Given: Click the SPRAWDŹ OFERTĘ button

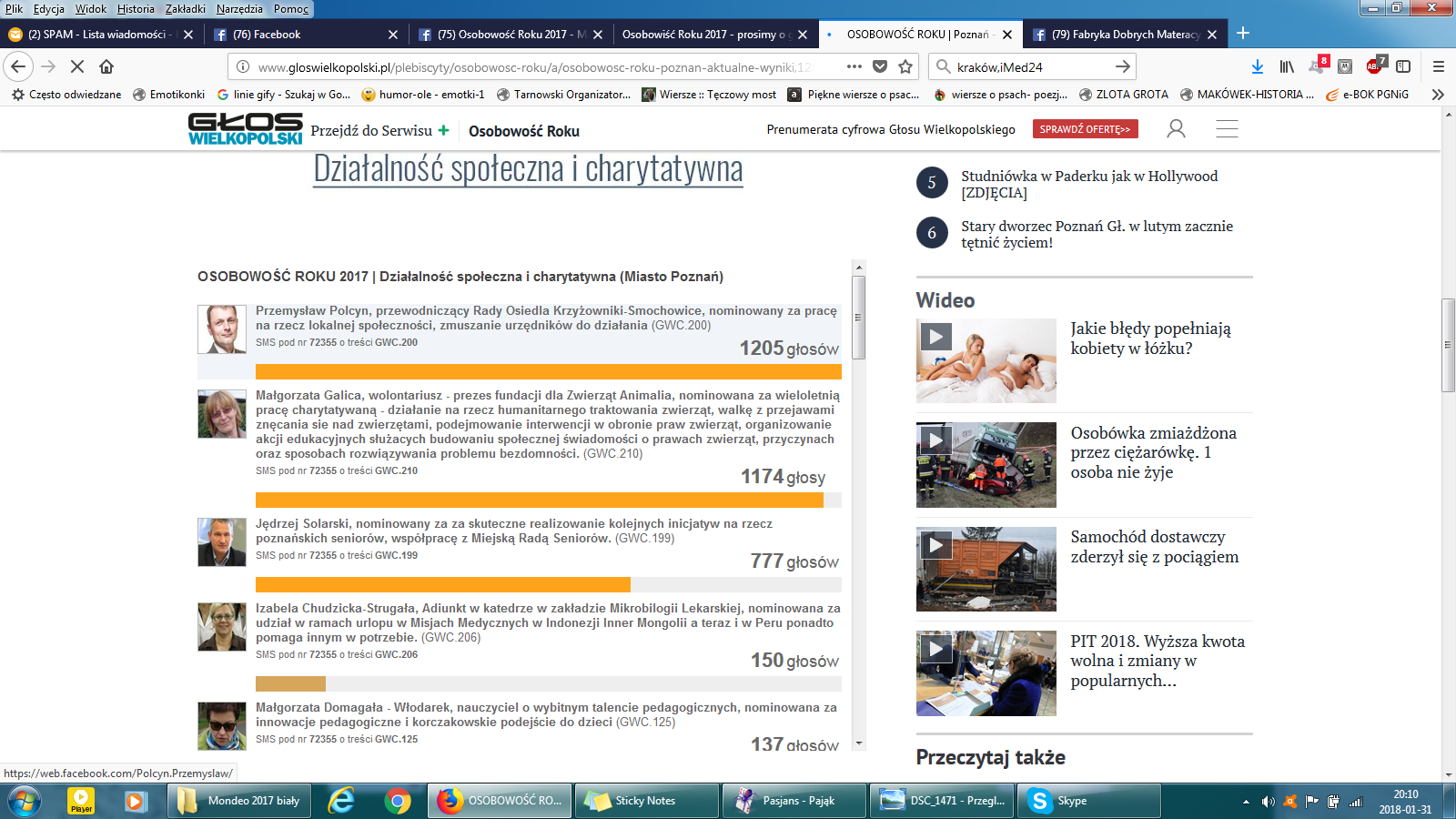Looking at the screenshot, I should tap(1085, 129).
